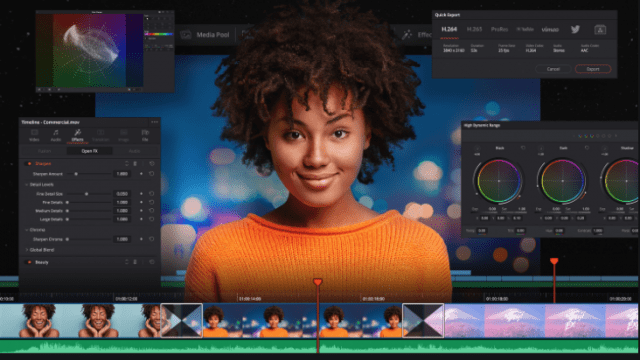Click the vectorscope color display
This screenshot has width=640, height=360.
(x=90, y=50)
